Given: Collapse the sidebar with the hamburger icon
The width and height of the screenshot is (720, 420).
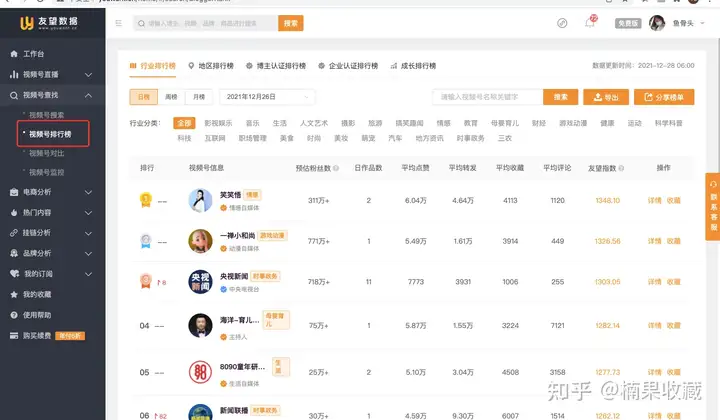Looking at the screenshot, I should 118,23.
